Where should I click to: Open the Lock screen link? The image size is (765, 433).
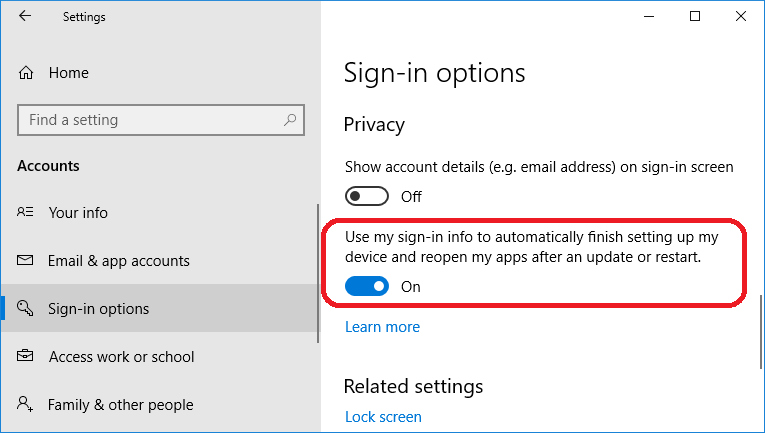383,417
